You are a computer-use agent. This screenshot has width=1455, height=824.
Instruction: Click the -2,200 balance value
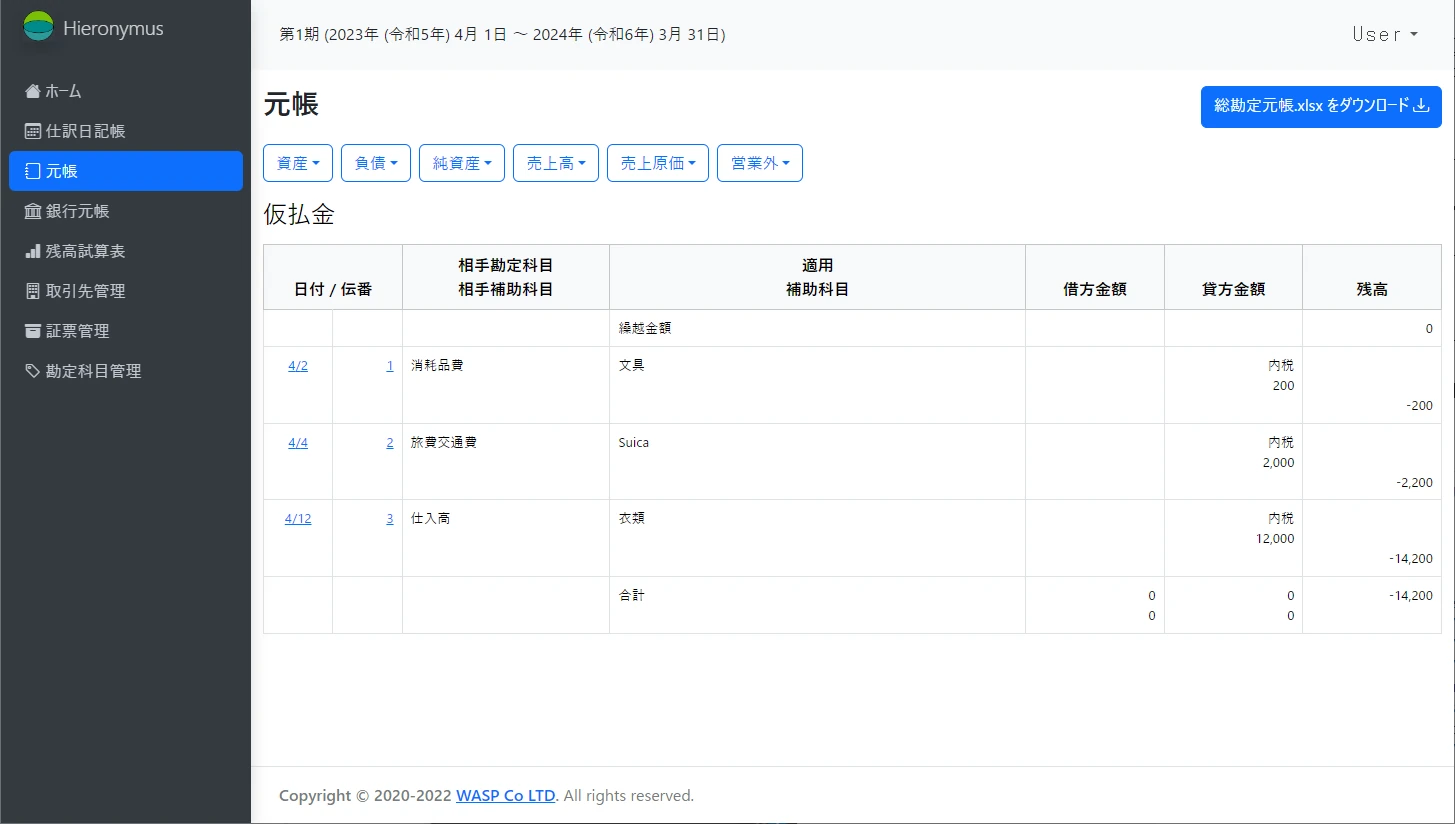[1414, 483]
